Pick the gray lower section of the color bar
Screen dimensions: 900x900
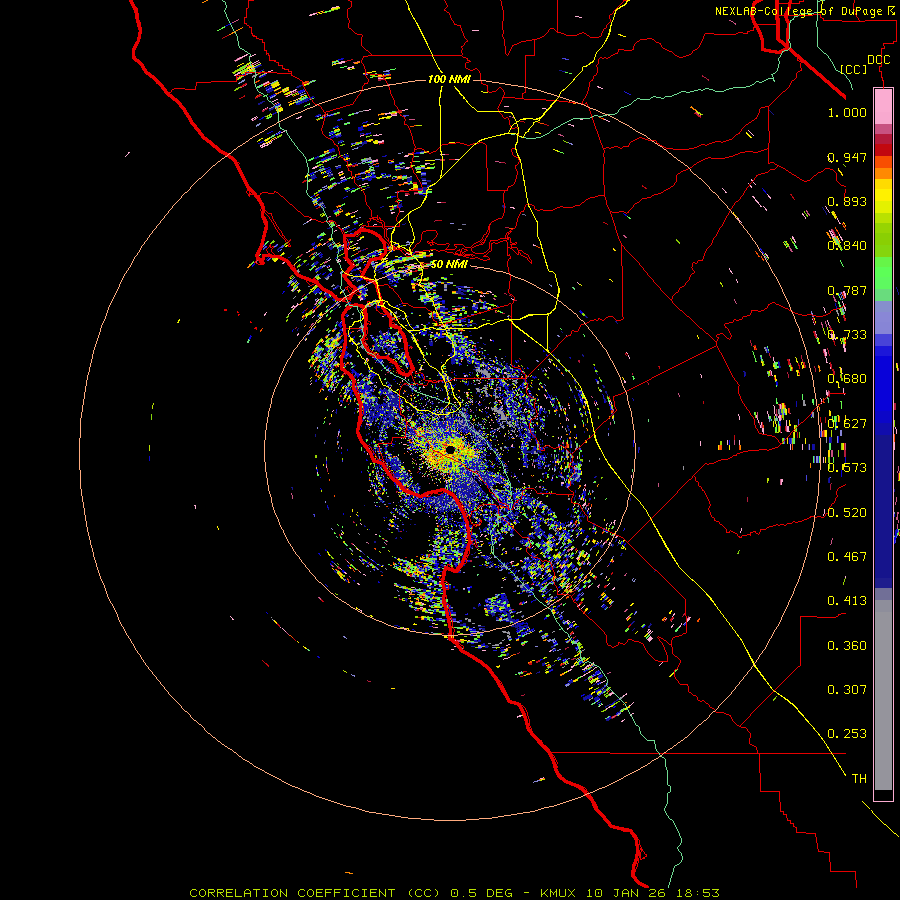pos(883,695)
